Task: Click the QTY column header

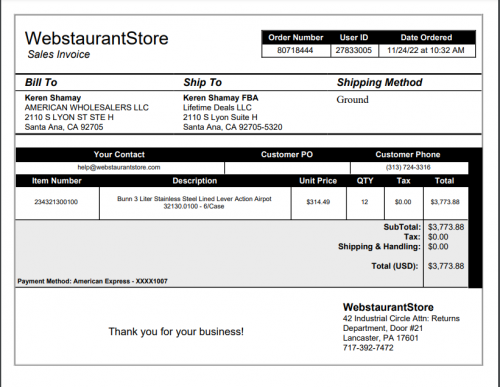Action: pyautogui.click(x=365, y=181)
